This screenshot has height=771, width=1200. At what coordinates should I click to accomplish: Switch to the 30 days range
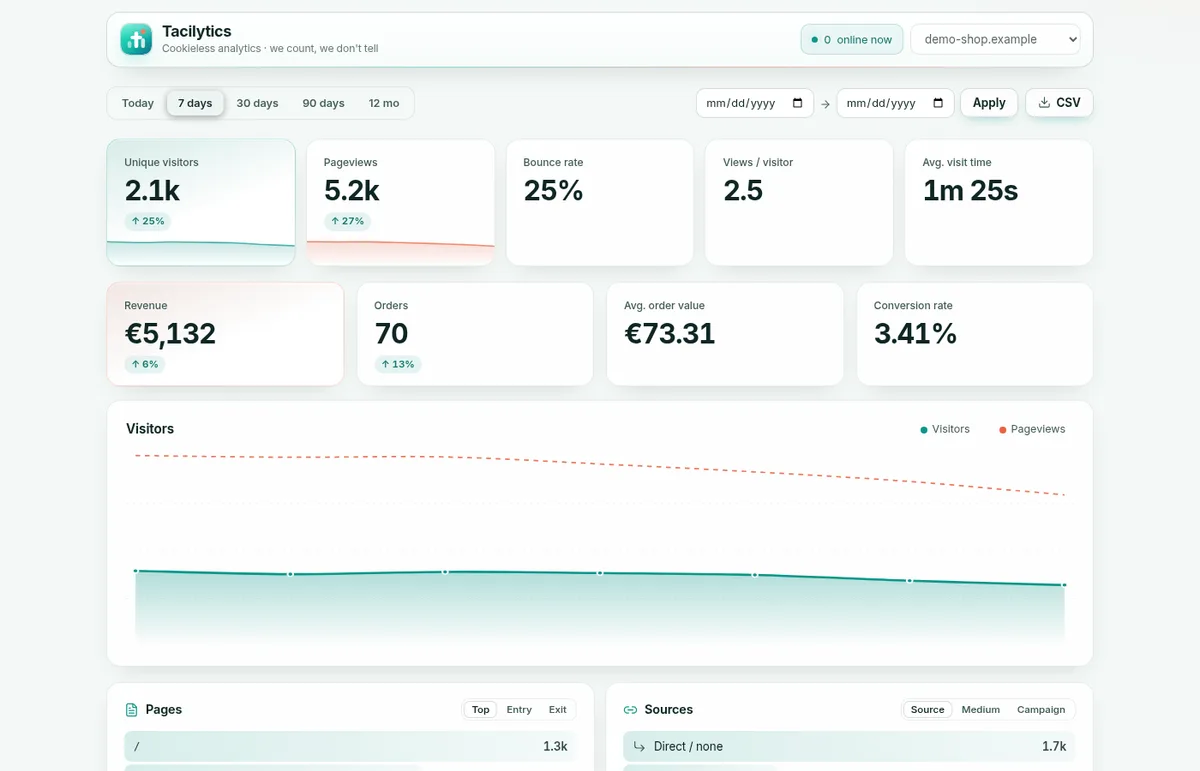(x=257, y=103)
